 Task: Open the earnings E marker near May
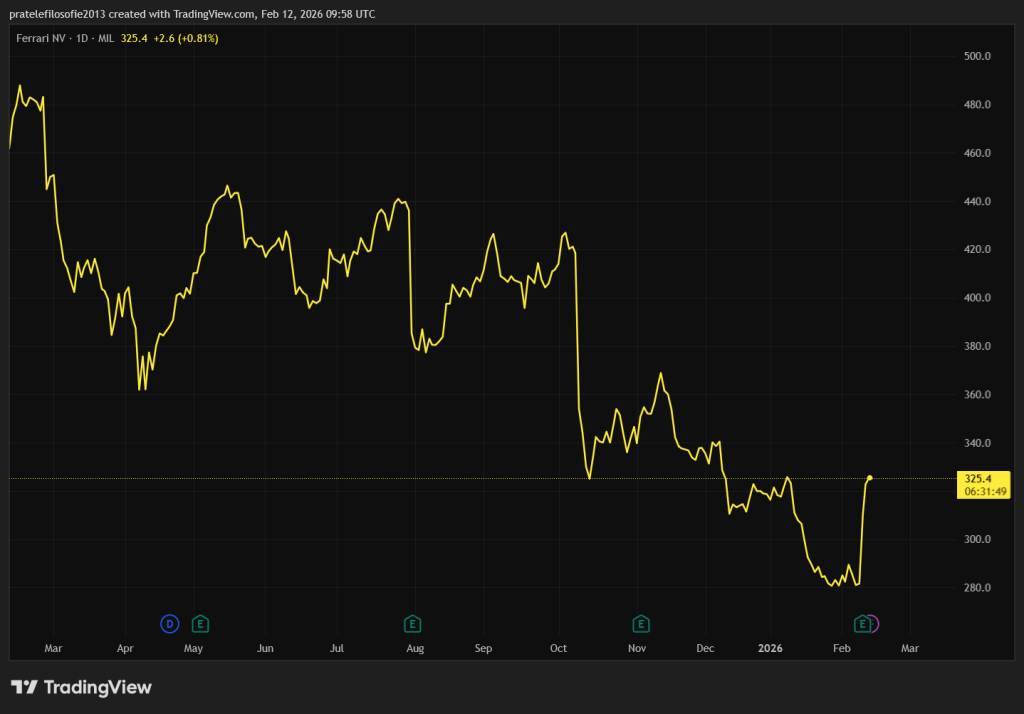pyautogui.click(x=200, y=624)
